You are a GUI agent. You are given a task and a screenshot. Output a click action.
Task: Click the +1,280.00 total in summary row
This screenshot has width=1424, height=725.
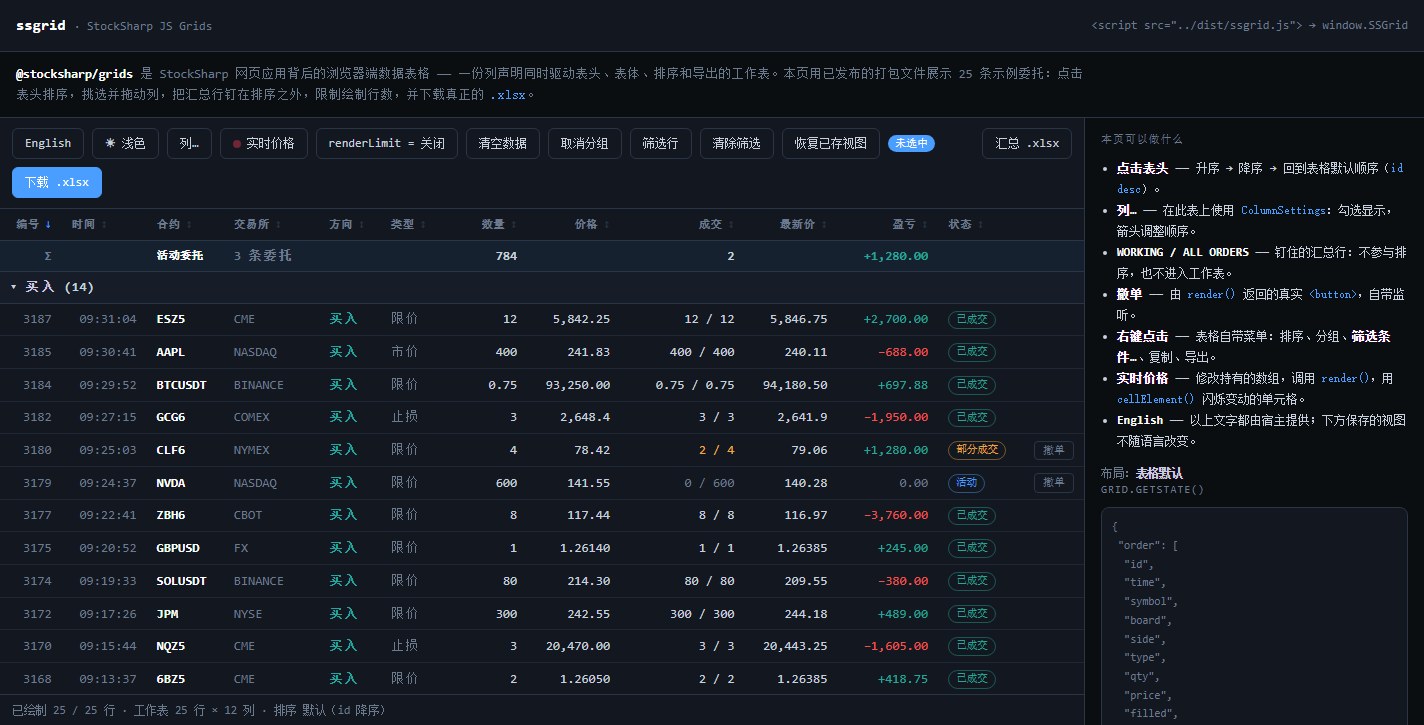pyautogui.click(x=896, y=256)
